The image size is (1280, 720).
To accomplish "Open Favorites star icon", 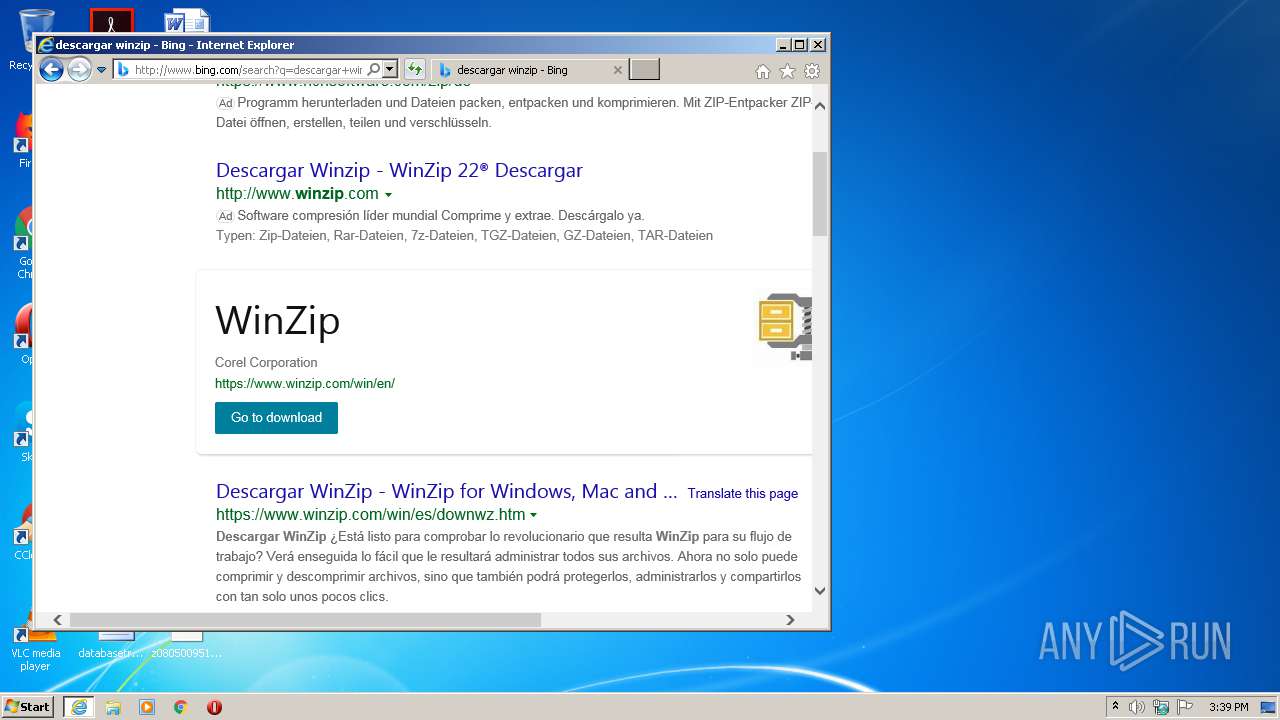I will (787, 71).
